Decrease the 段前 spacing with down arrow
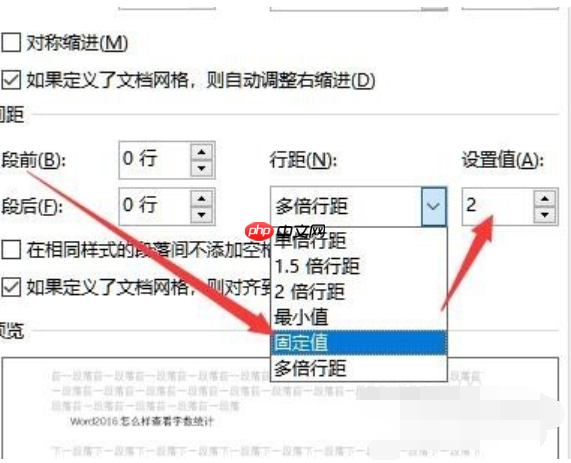 point(201,168)
